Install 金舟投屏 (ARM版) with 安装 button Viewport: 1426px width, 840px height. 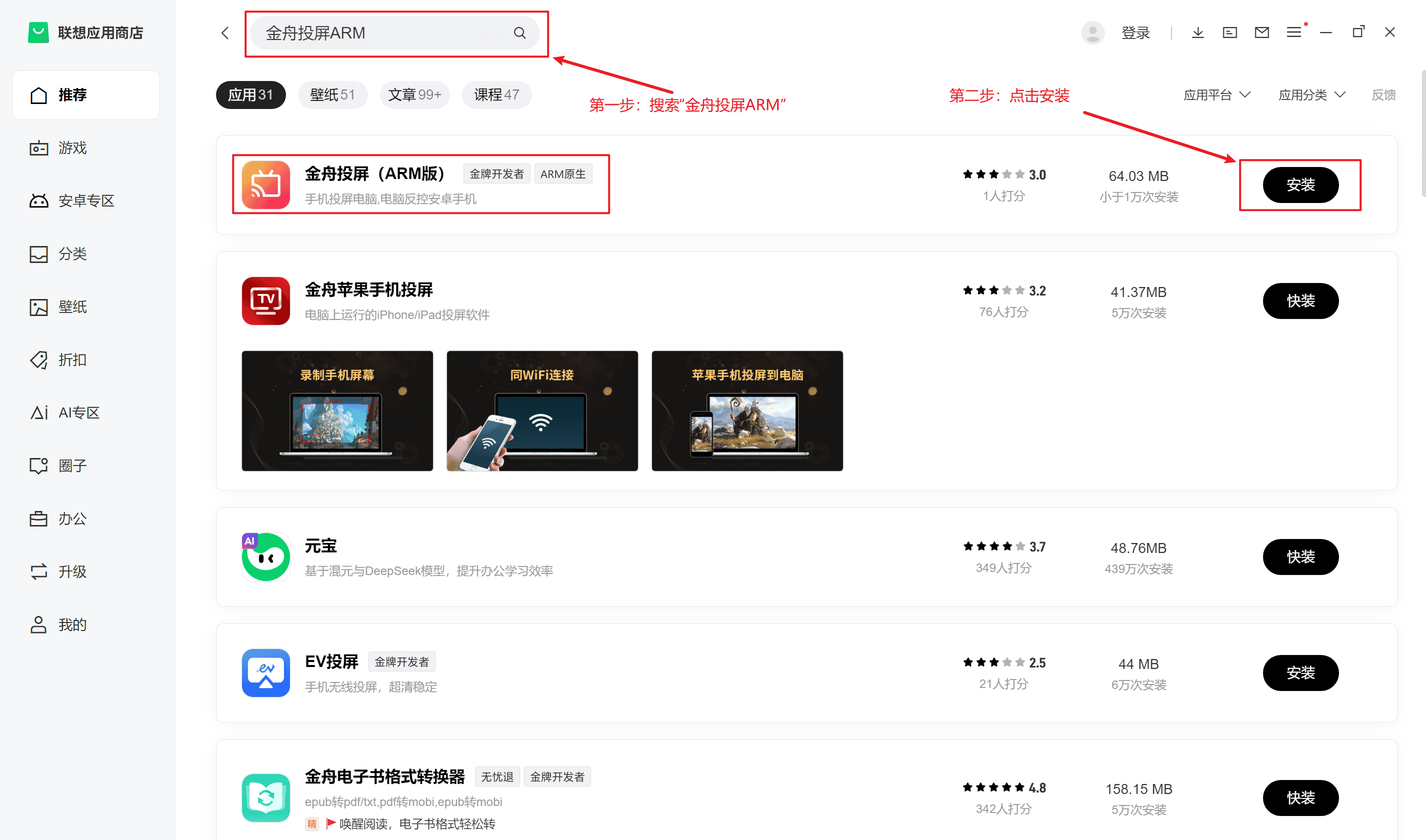point(1300,185)
